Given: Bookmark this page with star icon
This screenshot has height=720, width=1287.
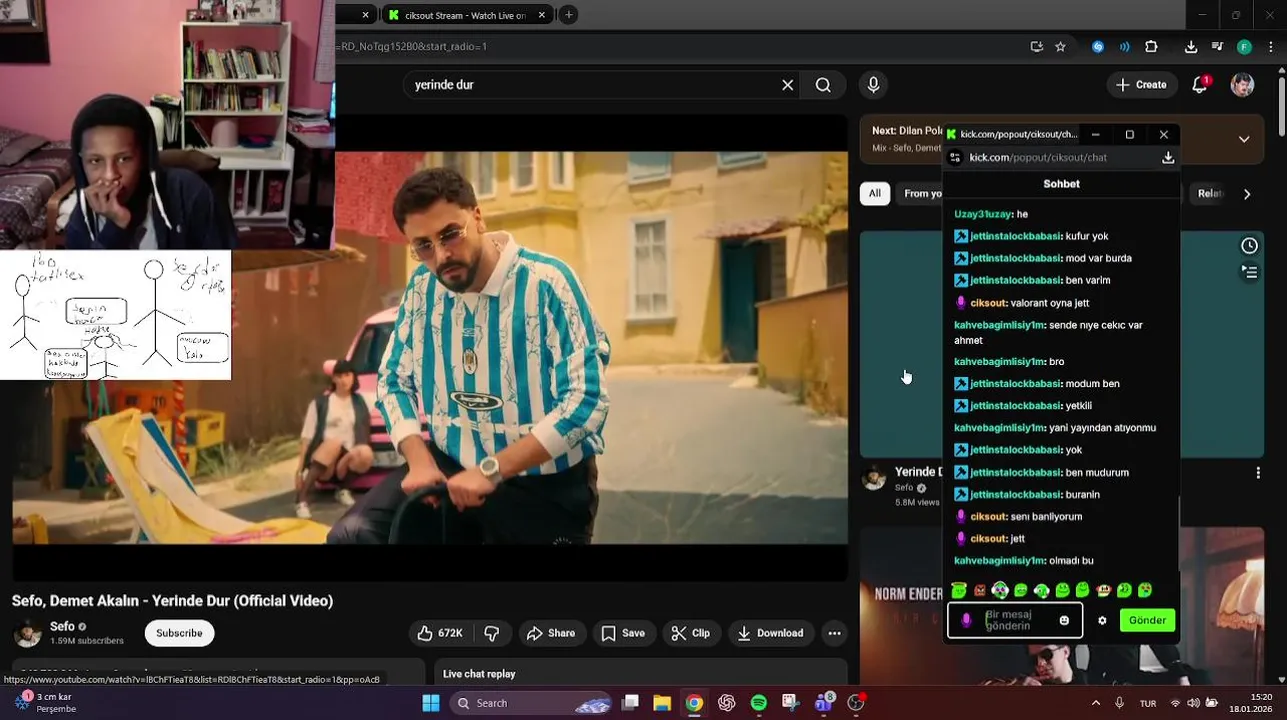Looking at the screenshot, I should click(1060, 46).
